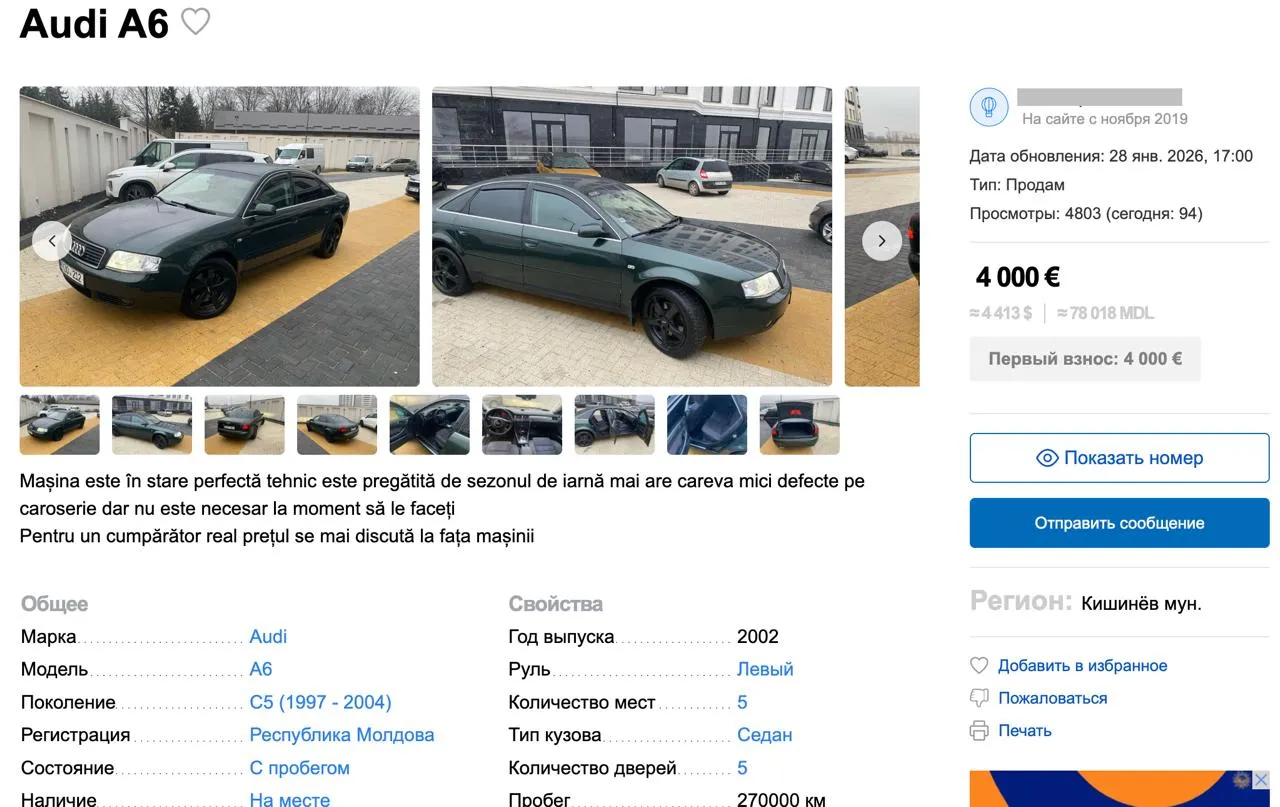Open the C5 (1997 - 2004) generation link
1280x807 pixels.
point(320,702)
